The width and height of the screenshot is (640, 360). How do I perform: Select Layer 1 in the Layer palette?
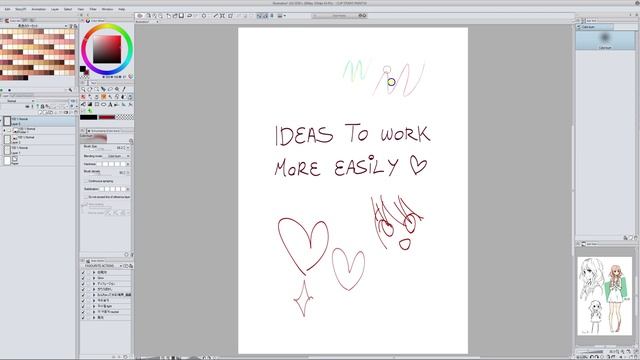click(x=39, y=150)
